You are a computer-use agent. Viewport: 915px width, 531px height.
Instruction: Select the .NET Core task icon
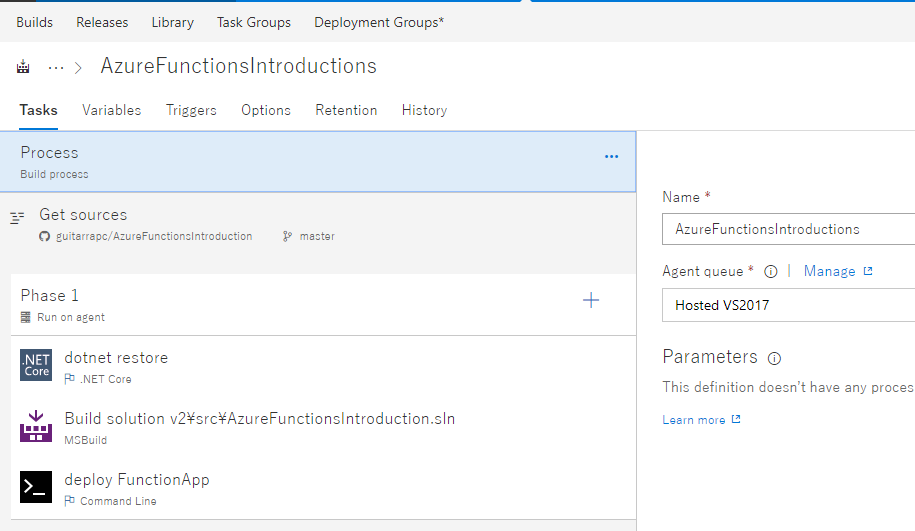coord(36,365)
